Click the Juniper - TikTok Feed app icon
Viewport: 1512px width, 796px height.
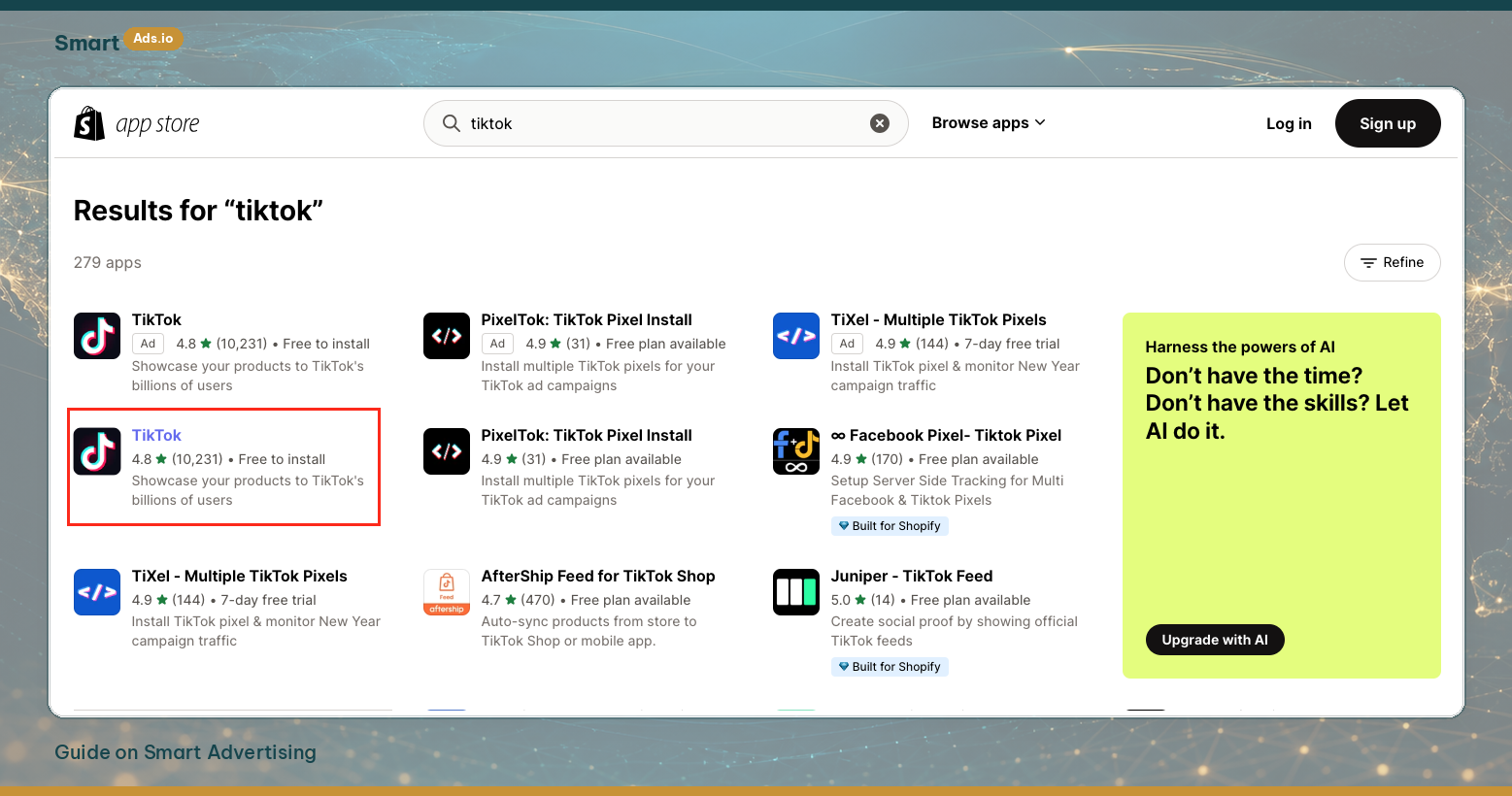[x=796, y=592]
